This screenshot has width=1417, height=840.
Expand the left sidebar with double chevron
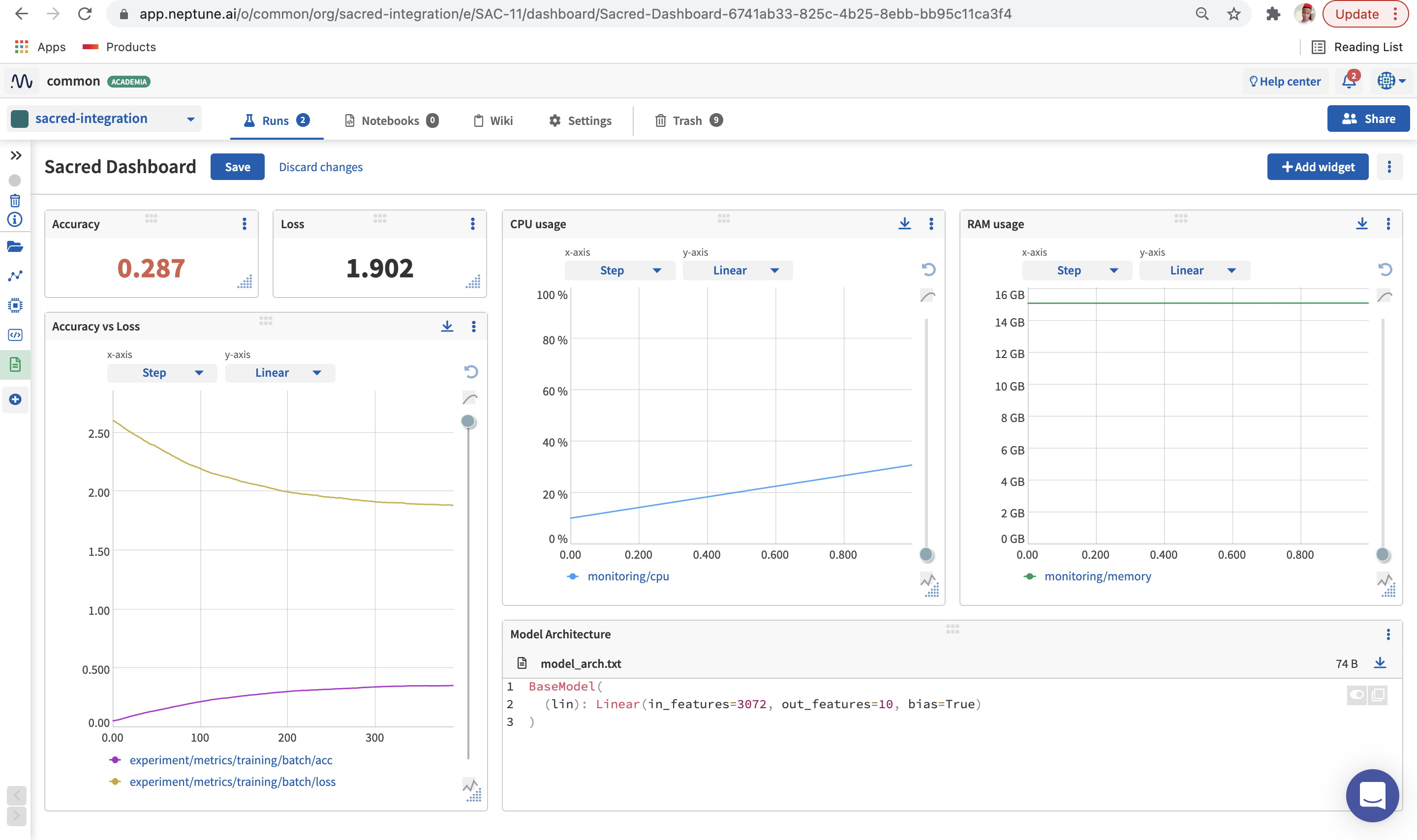tap(16, 156)
